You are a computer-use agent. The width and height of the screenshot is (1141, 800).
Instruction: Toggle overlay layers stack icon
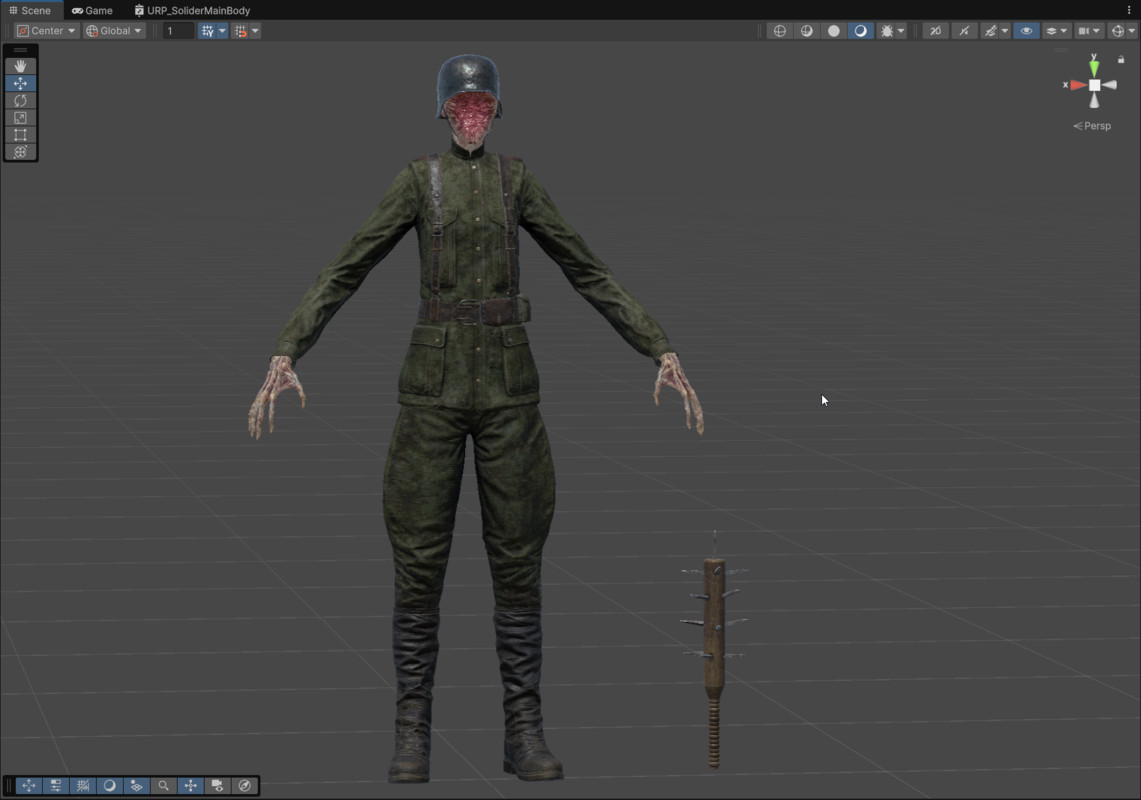pos(1051,31)
